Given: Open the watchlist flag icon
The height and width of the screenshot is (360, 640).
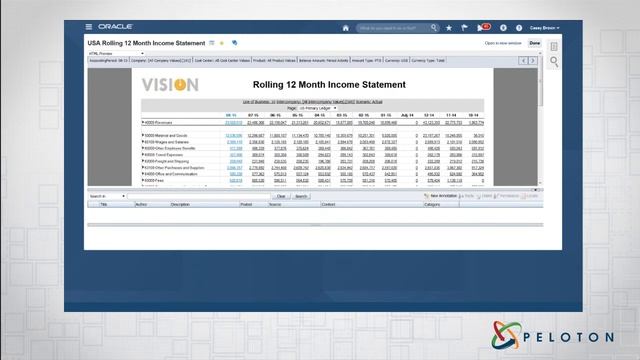Looking at the screenshot, I should coord(464,28).
